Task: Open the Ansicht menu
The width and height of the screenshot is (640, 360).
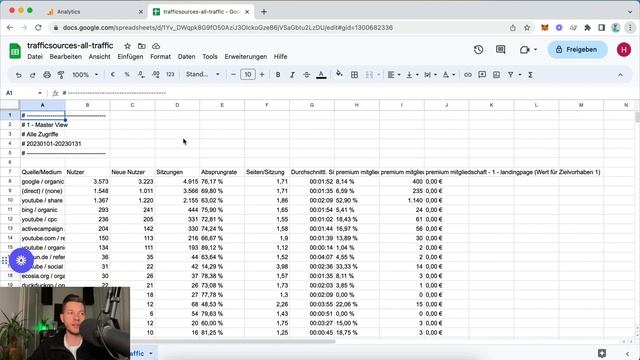Action: click(100, 57)
